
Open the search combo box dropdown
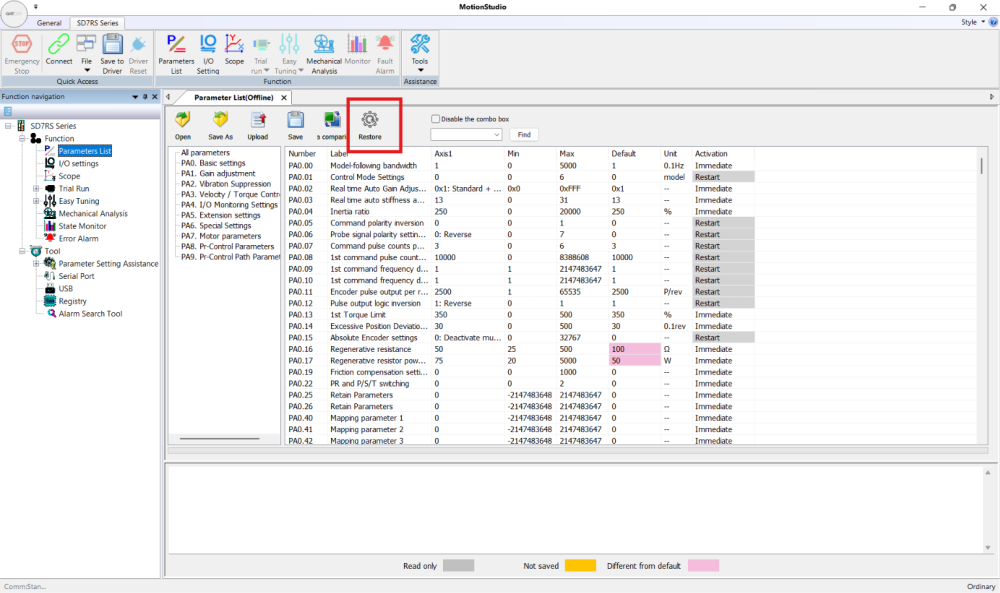[496, 135]
